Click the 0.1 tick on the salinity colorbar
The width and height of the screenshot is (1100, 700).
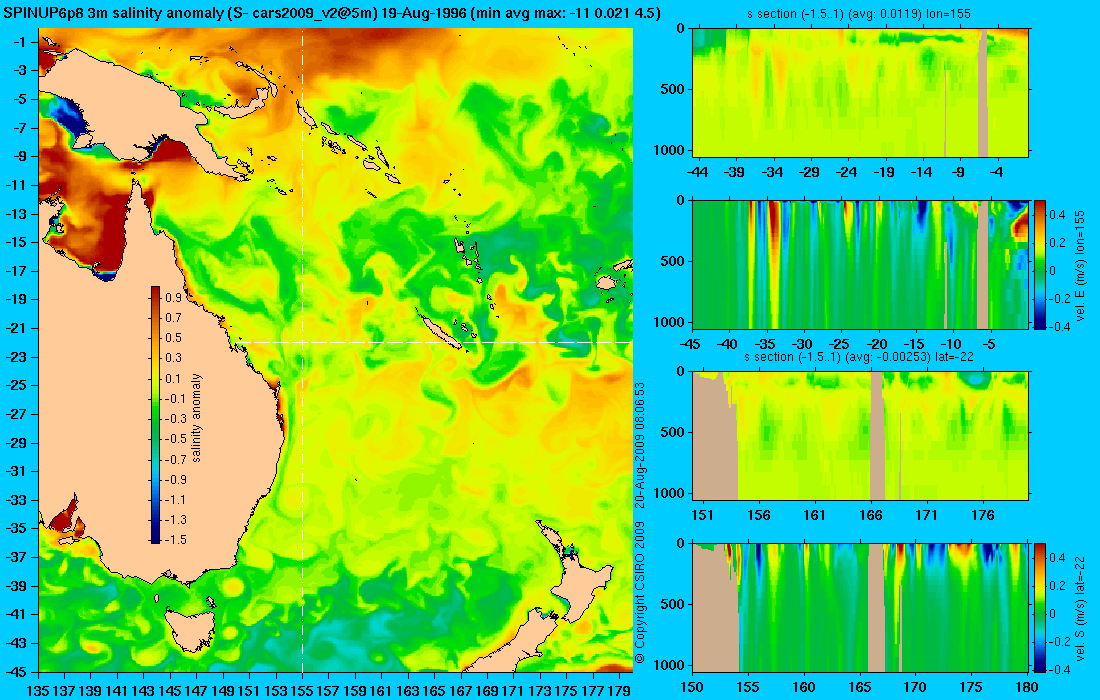pos(173,379)
